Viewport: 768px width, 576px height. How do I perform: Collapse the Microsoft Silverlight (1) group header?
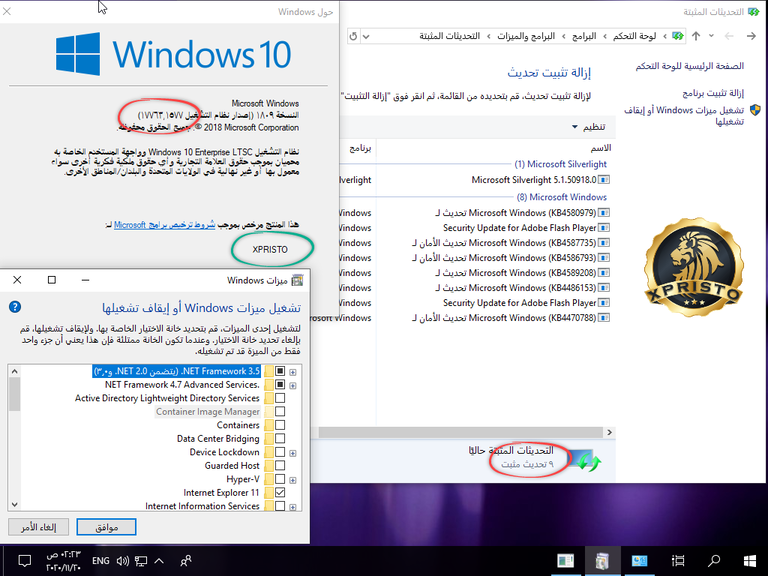[560, 164]
